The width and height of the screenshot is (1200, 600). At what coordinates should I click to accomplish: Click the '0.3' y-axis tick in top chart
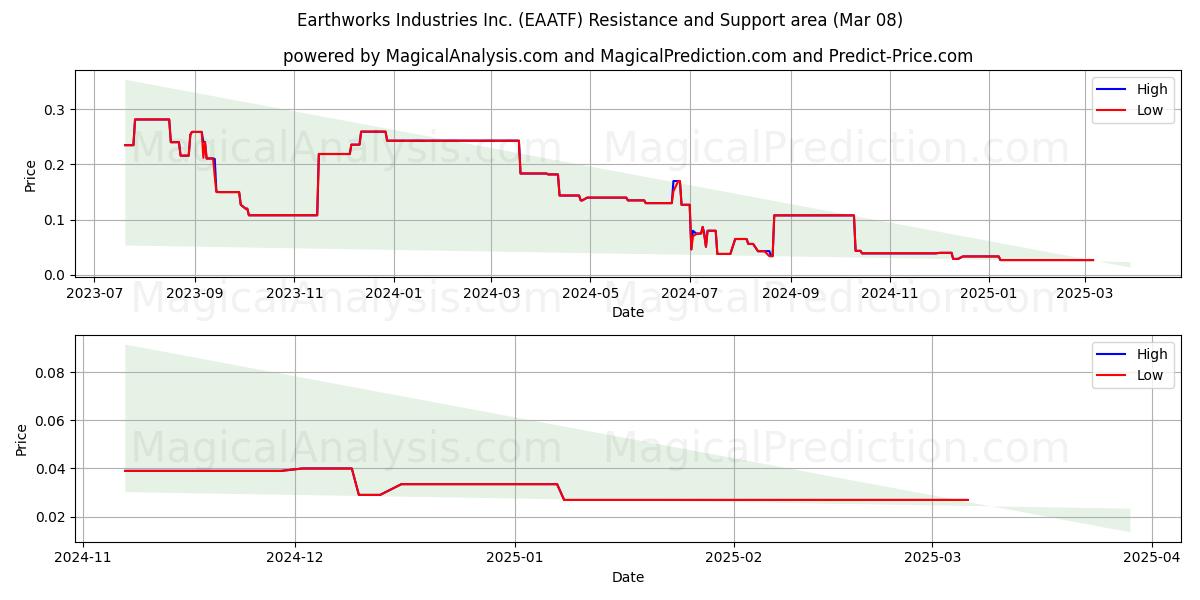(56, 109)
